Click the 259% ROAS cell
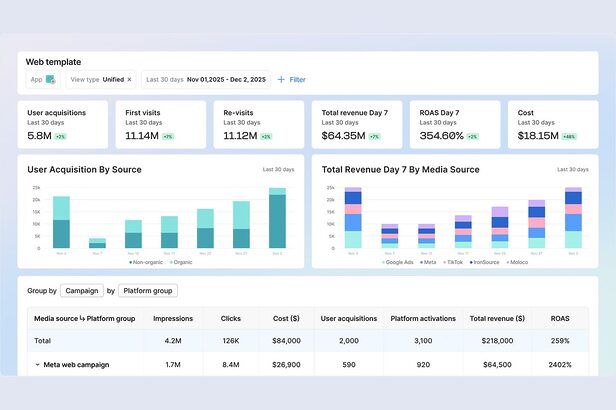This screenshot has height=410, width=616. pos(560,340)
